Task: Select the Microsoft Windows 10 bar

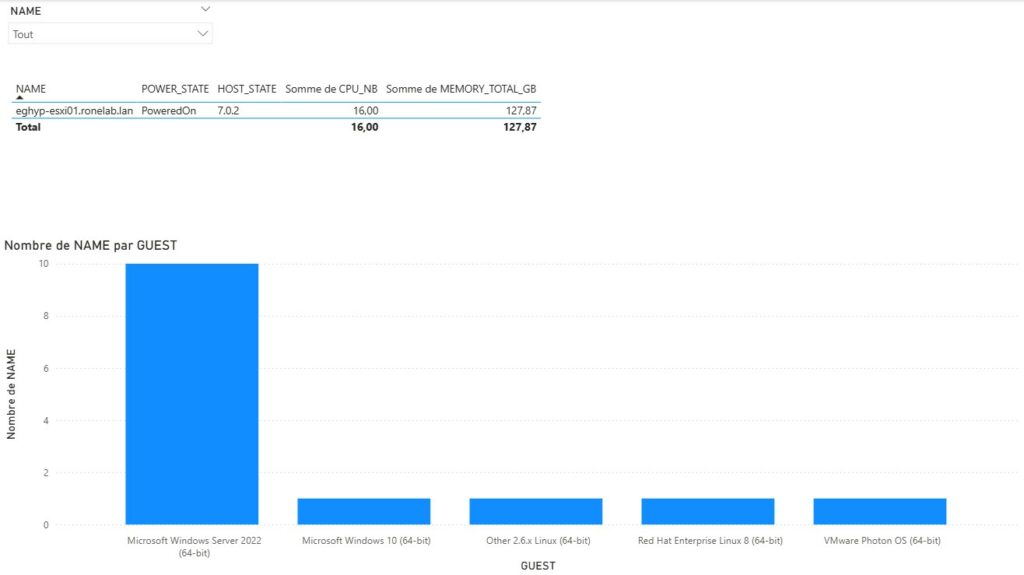Action: click(363, 511)
